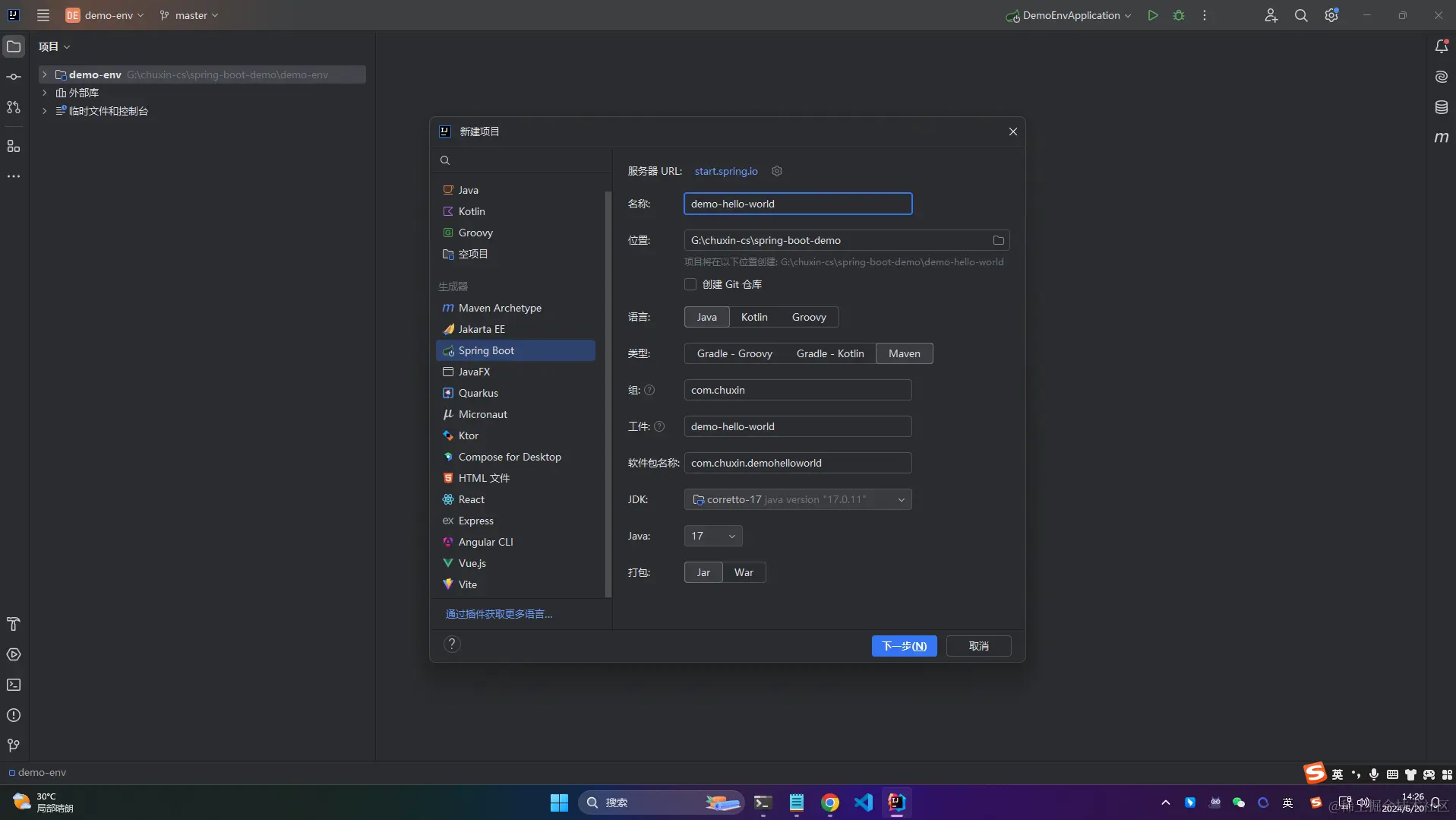Open the AI Assistant spiral icon
Viewport: 1456px width, 820px height.
pos(1441,77)
